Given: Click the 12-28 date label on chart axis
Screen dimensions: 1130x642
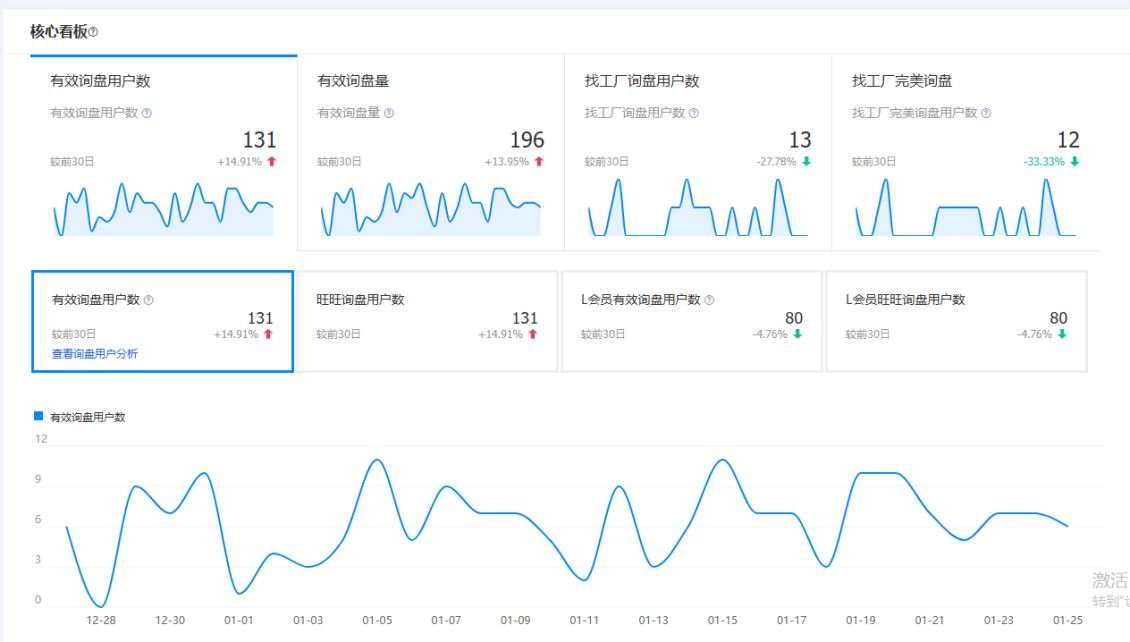Looking at the screenshot, I should [101, 621].
